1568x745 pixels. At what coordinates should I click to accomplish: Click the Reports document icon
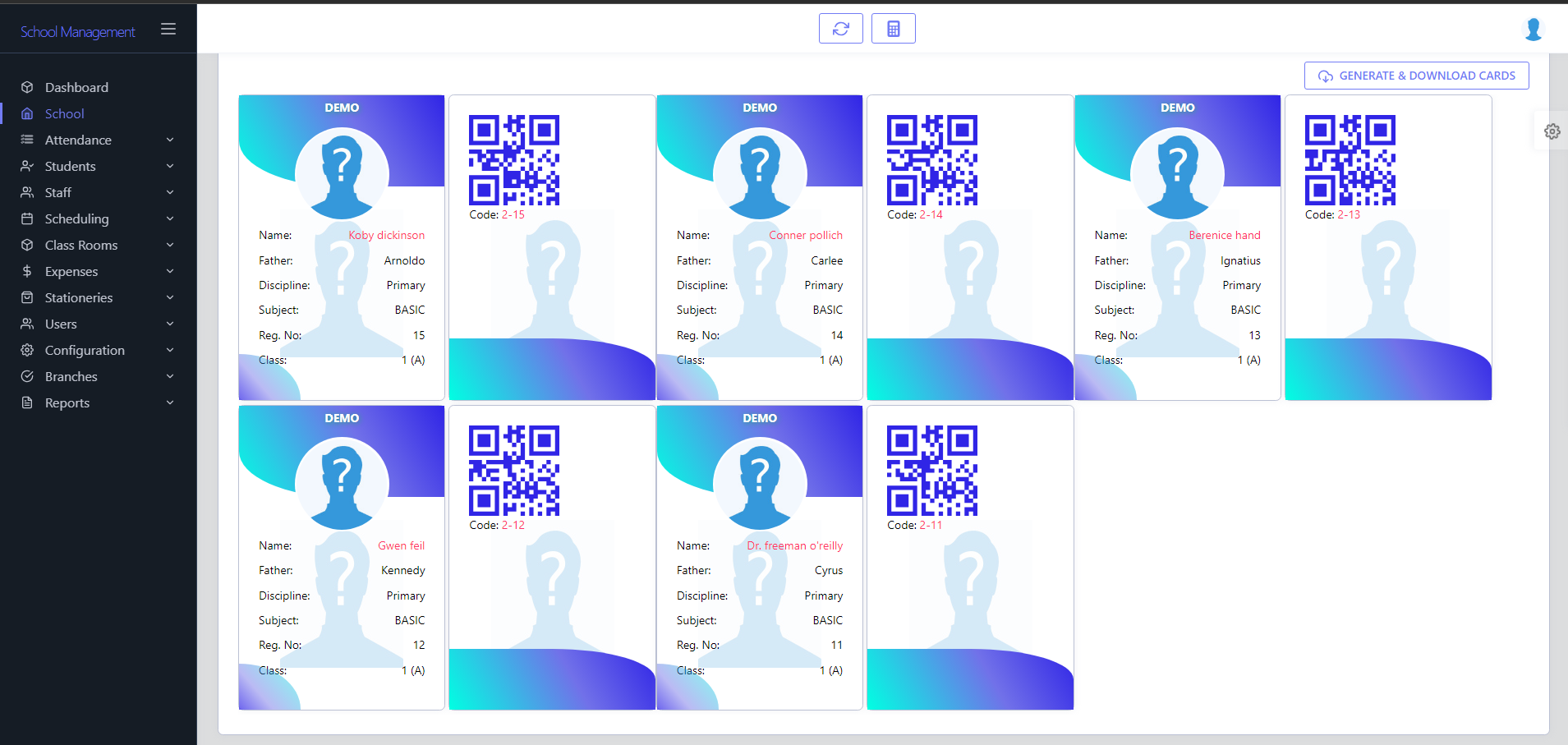point(27,402)
